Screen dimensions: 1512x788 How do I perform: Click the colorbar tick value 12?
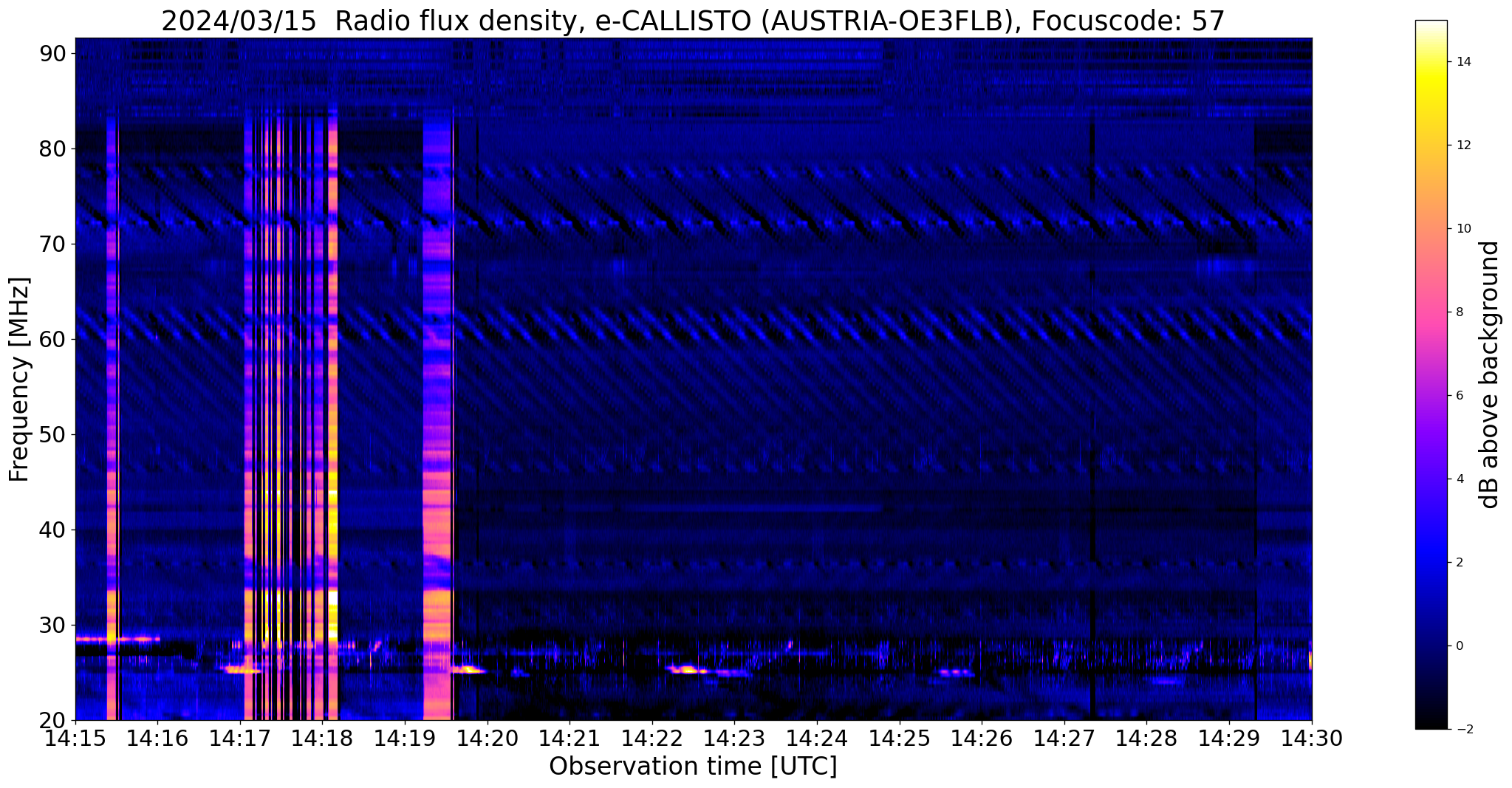tap(1463, 145)
